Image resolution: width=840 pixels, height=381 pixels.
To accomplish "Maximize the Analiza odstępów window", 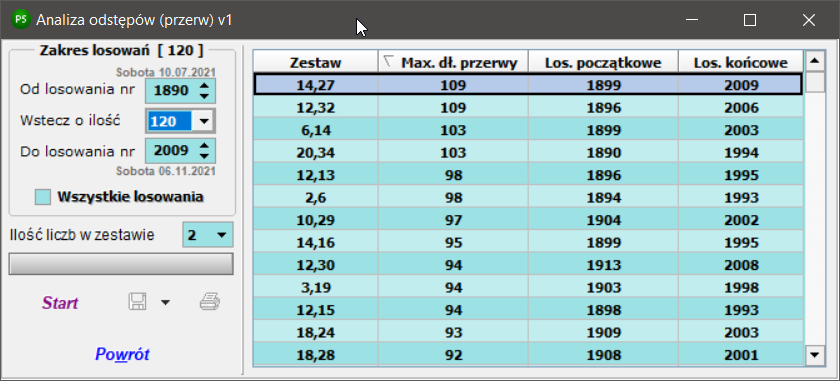I will click(x=750, y=20).
